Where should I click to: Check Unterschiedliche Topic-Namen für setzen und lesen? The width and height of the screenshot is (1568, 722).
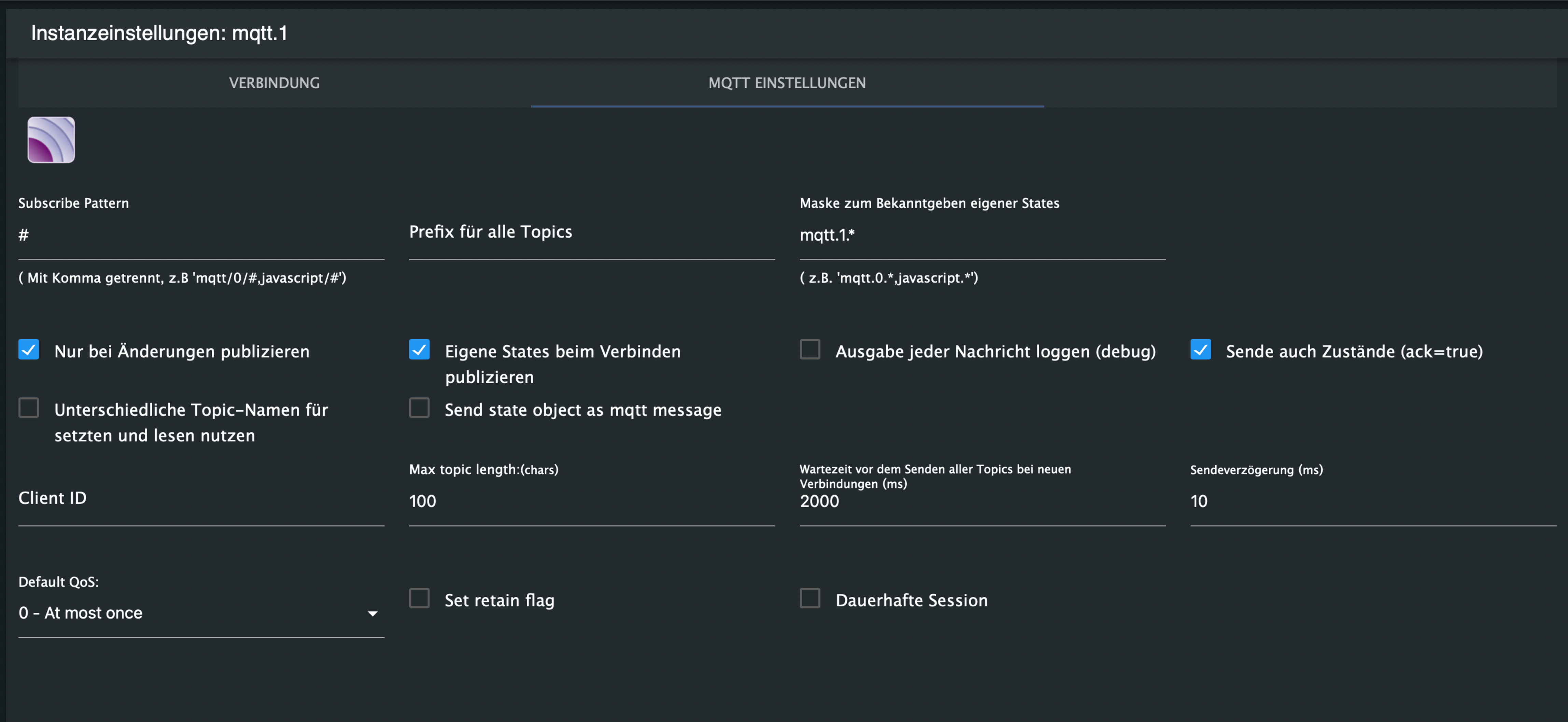(x=29, y=408)
